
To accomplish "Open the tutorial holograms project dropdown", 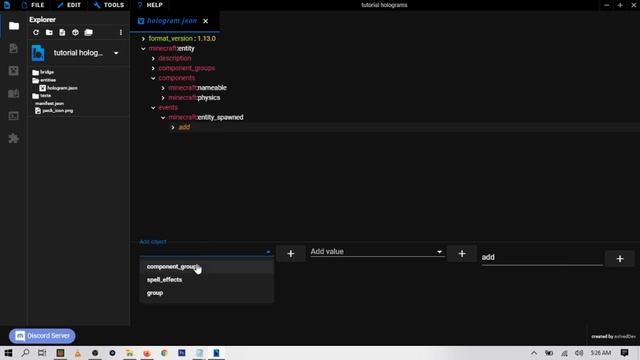I will (x=116, y=53).
